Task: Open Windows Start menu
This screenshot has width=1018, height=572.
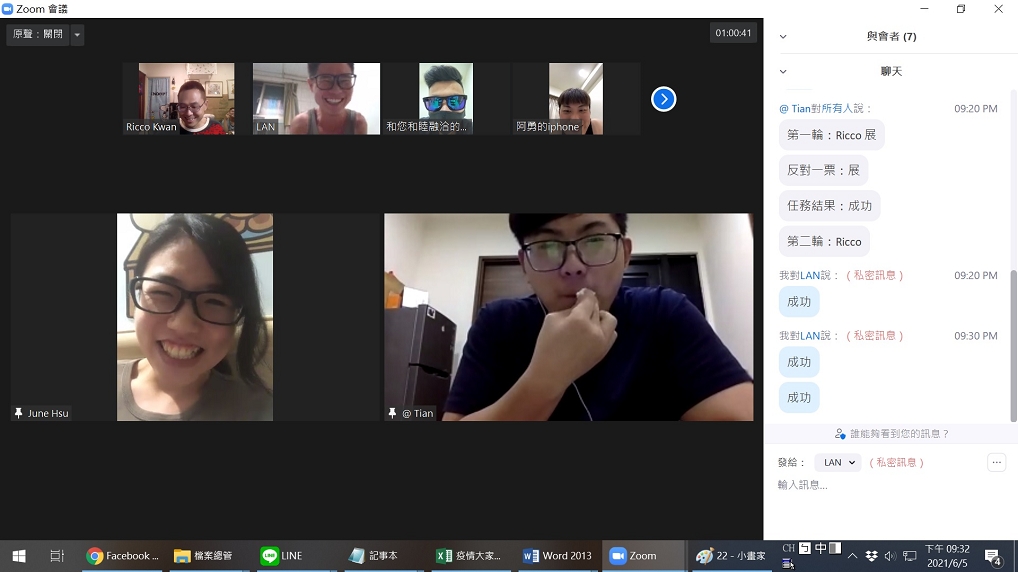Action: pos(19,556)
